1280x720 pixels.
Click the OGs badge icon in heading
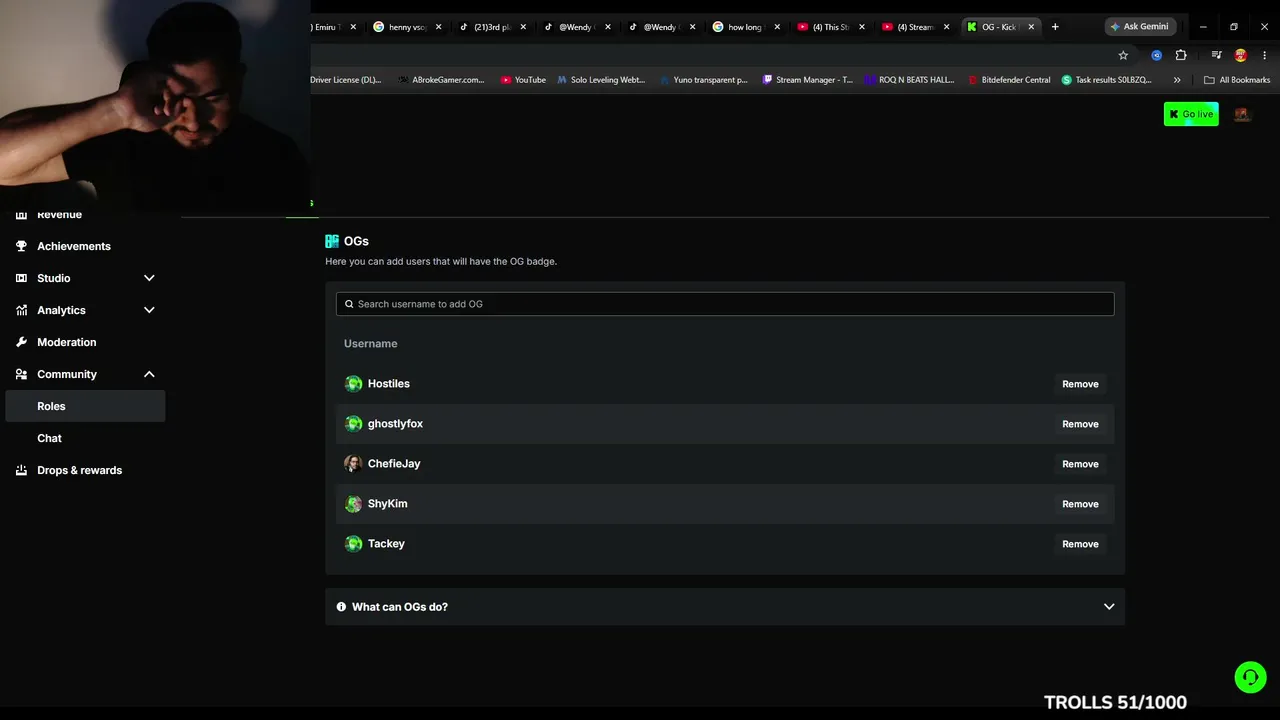click(332, 241)
